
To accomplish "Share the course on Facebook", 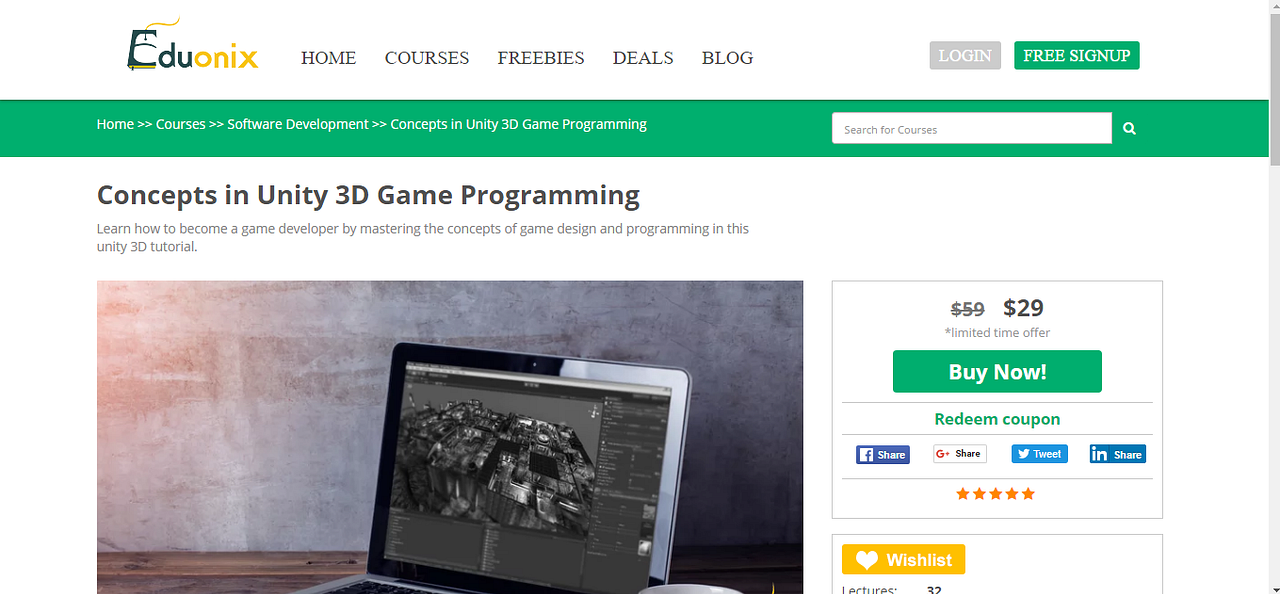I will 882,454.
